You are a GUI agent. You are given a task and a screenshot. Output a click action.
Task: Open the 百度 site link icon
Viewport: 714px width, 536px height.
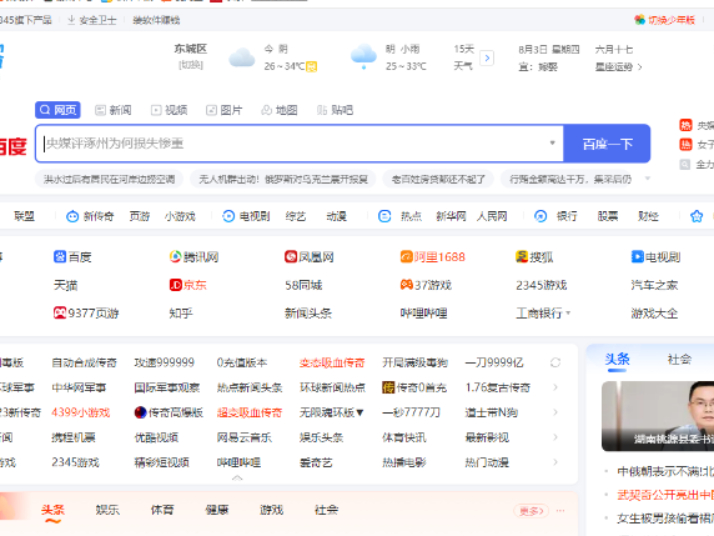(x=60, y=257)
